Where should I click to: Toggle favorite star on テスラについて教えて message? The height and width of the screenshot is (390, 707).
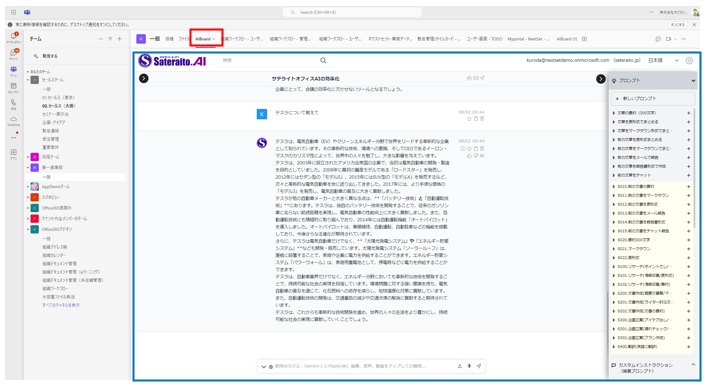(x=469, y=119)
